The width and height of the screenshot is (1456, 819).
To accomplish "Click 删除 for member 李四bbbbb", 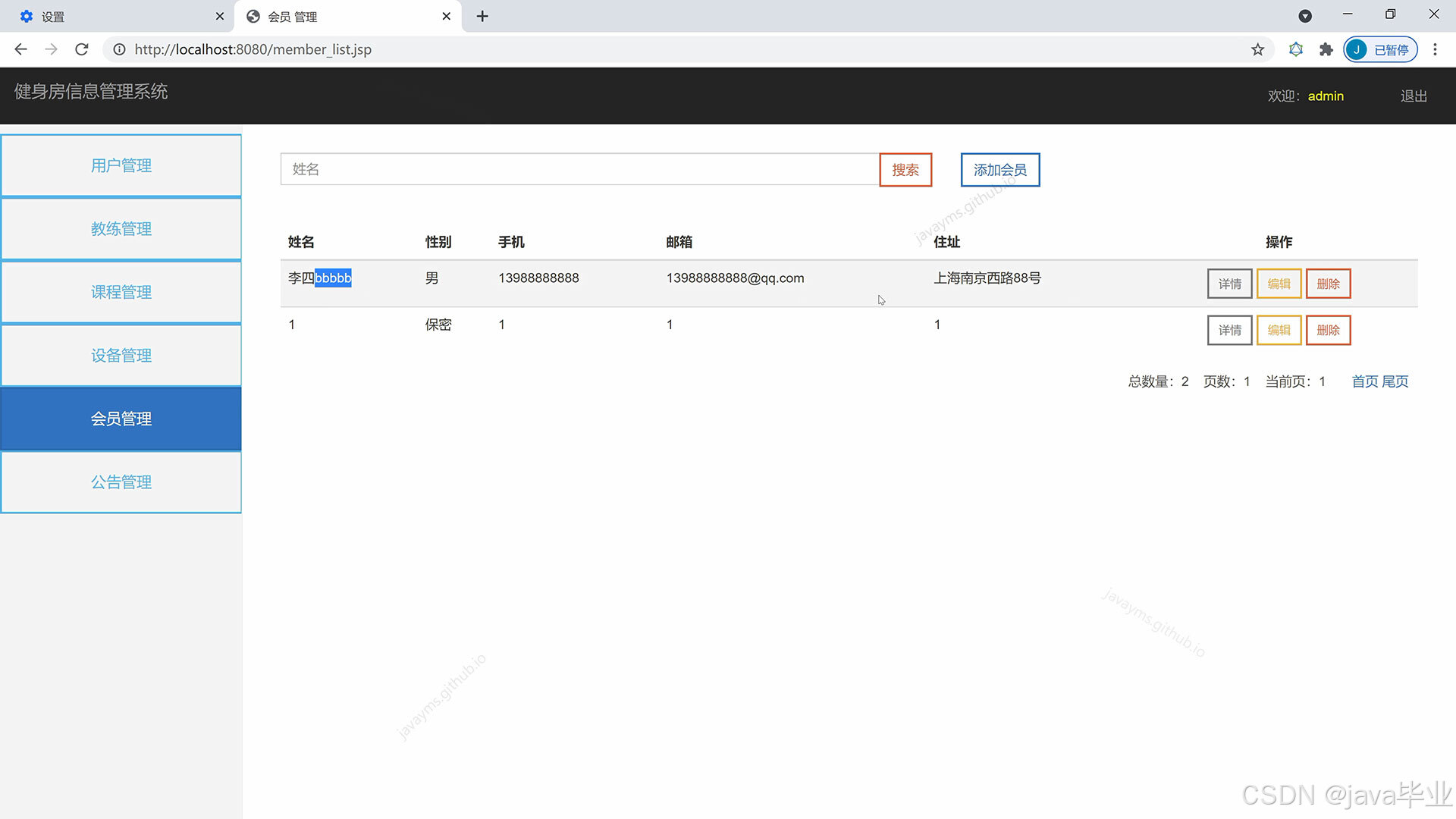I will pos(1329,284).
